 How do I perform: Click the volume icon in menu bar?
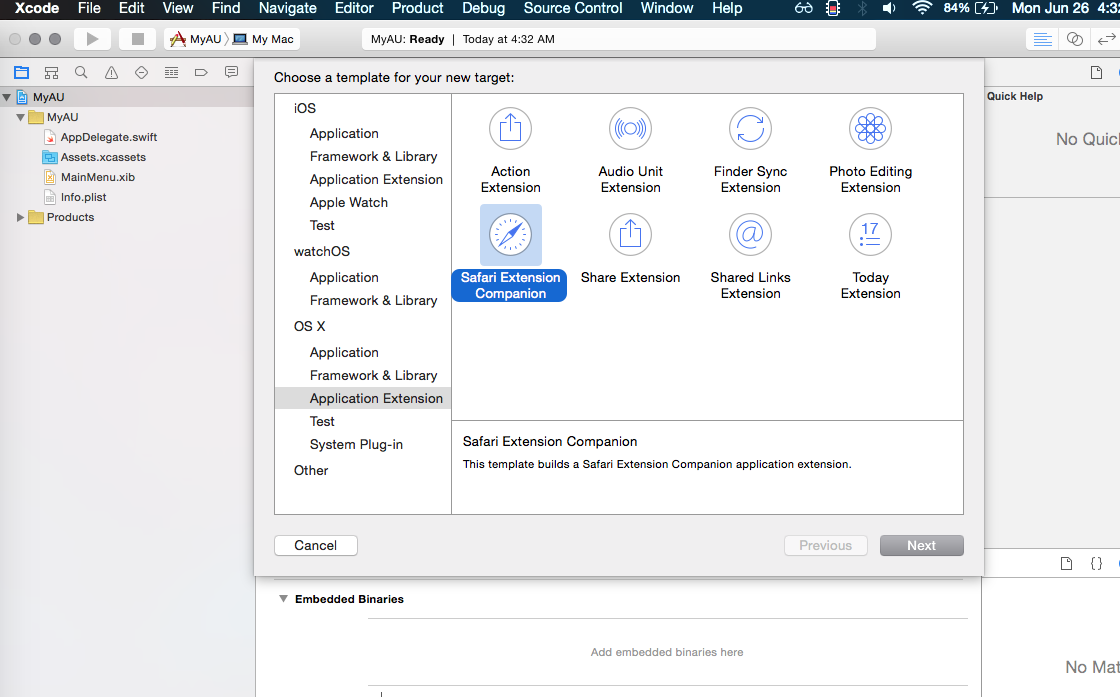point(889,9)
